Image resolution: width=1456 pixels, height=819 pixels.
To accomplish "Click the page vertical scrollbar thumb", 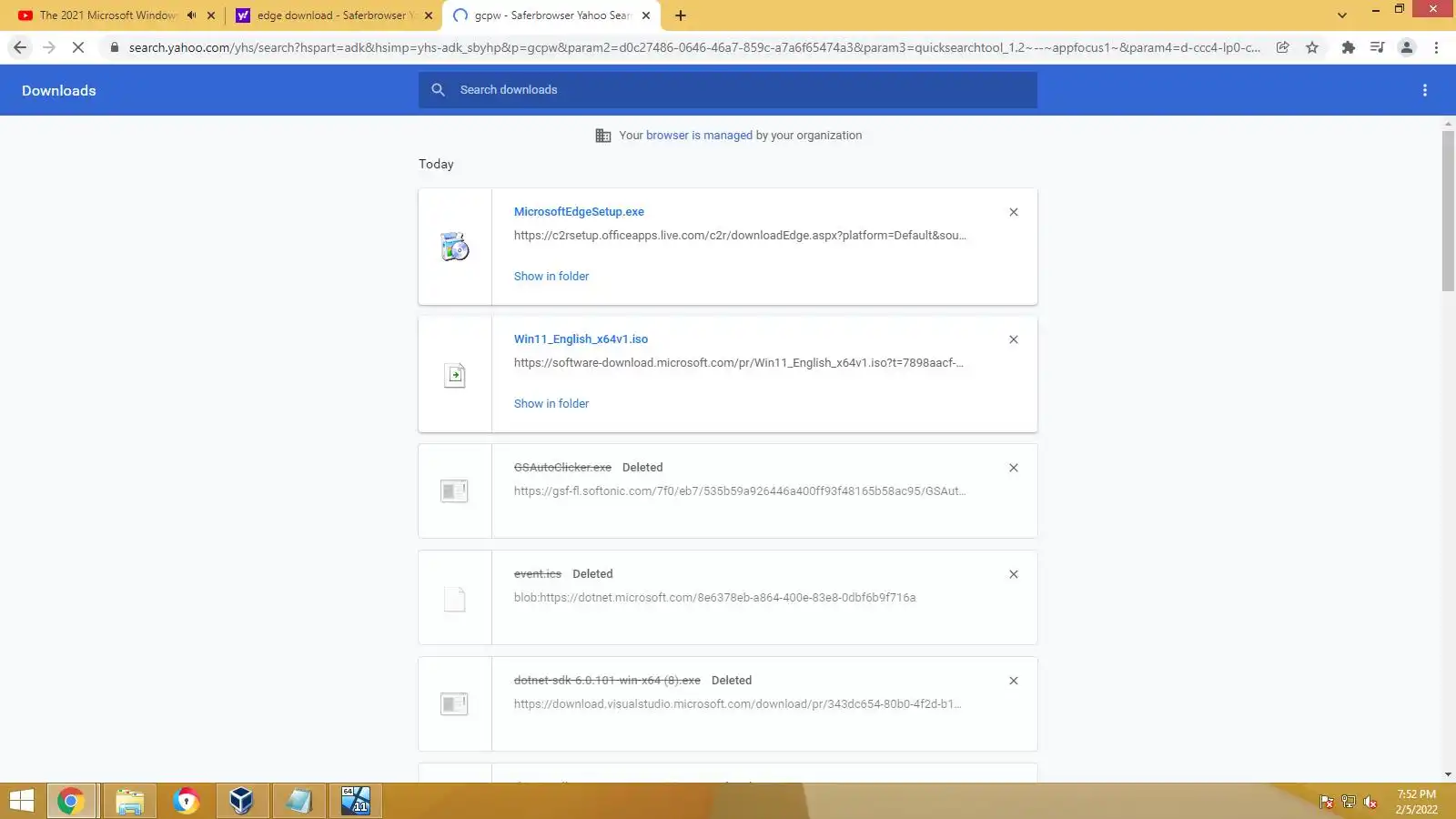I will [1448, 211].
